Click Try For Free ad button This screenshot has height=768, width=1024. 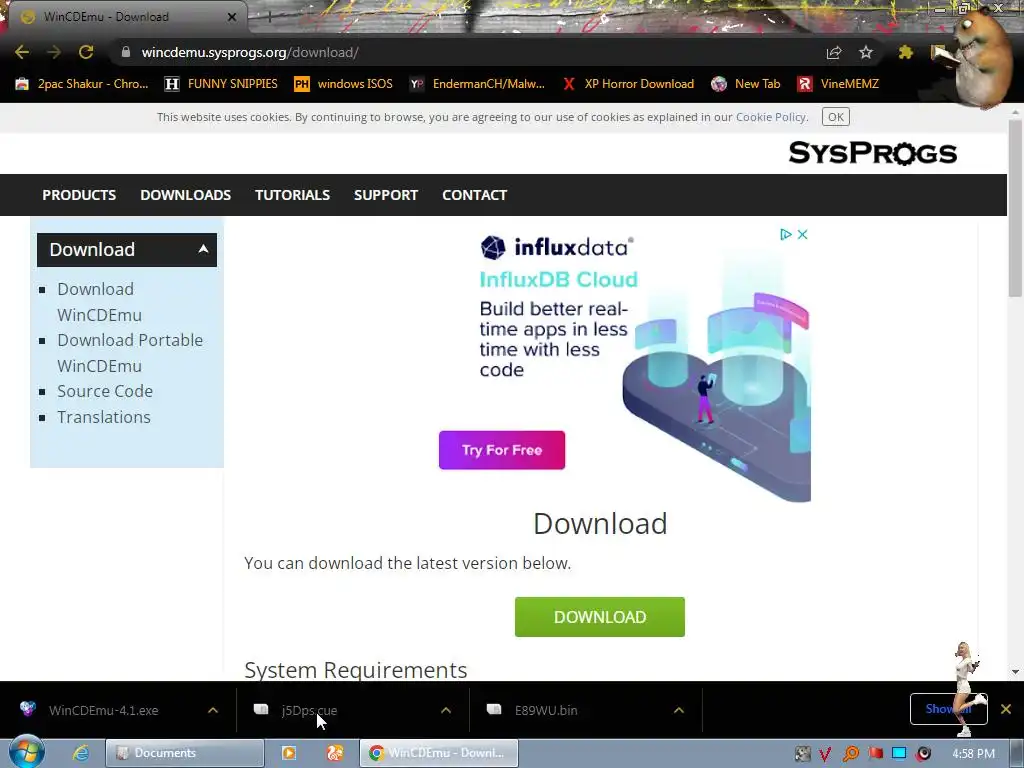(x=502, y=450)
